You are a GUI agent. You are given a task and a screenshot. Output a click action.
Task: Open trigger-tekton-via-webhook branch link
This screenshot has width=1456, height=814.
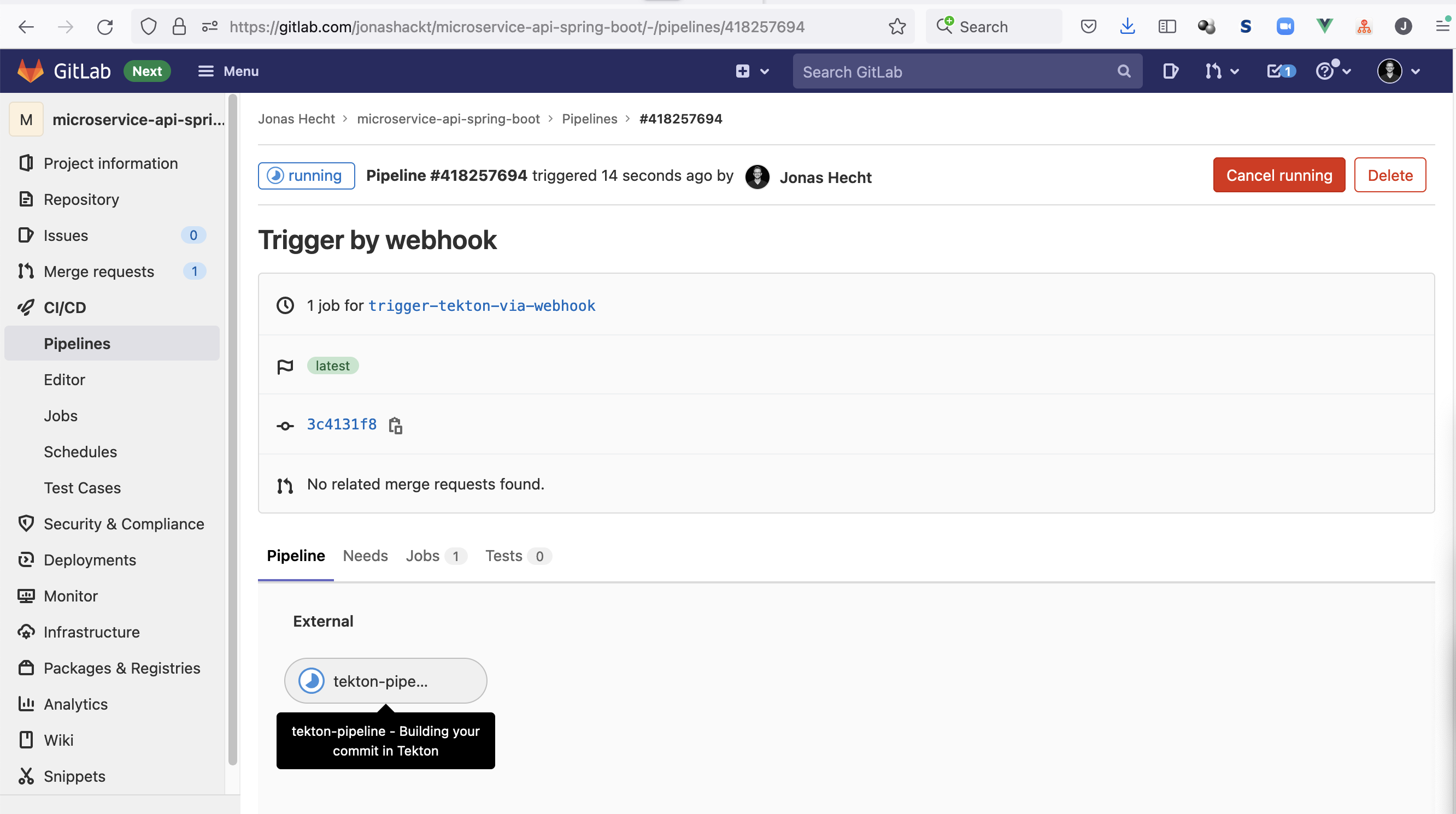click(482, 305)
